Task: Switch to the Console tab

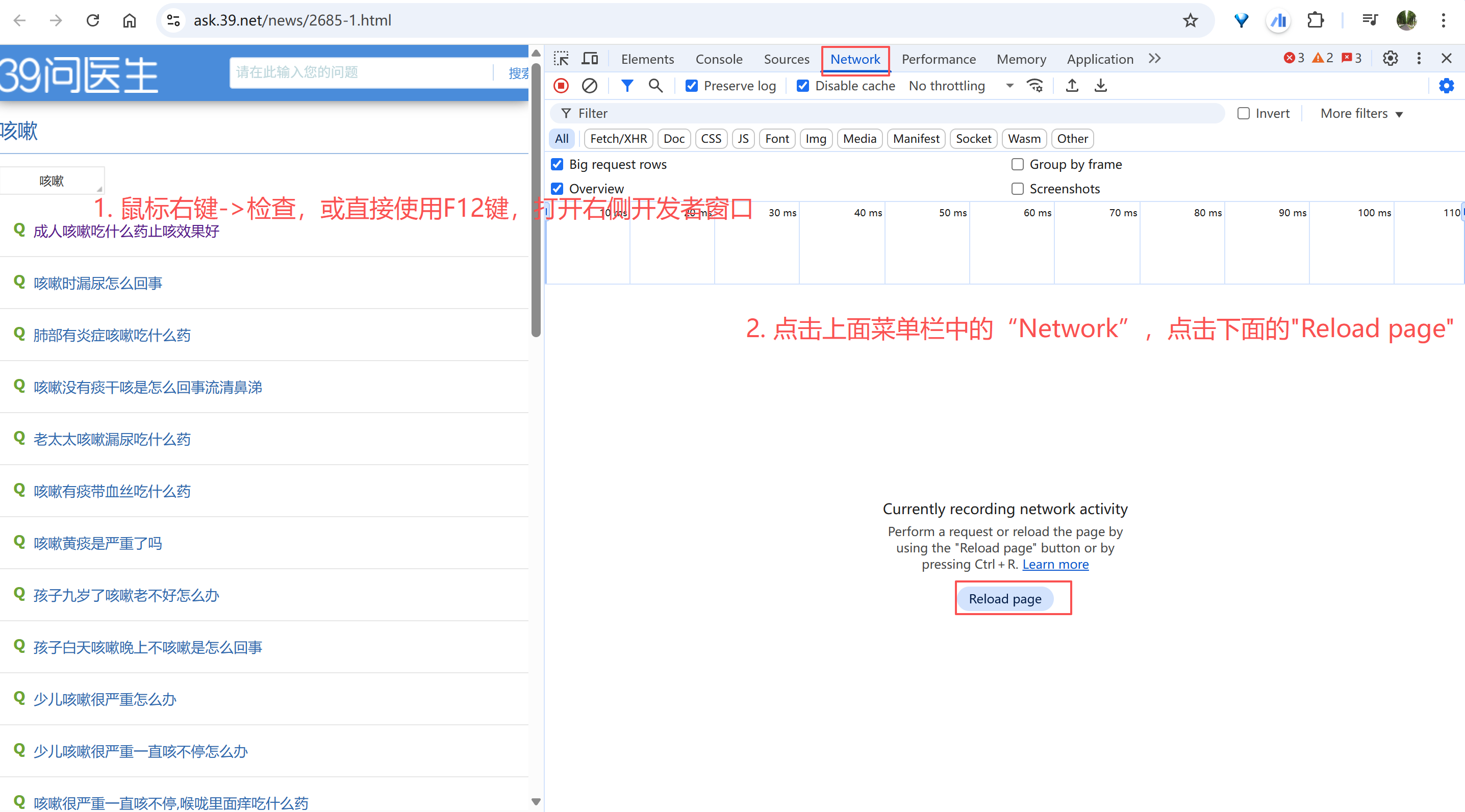Action: (719, 59)
